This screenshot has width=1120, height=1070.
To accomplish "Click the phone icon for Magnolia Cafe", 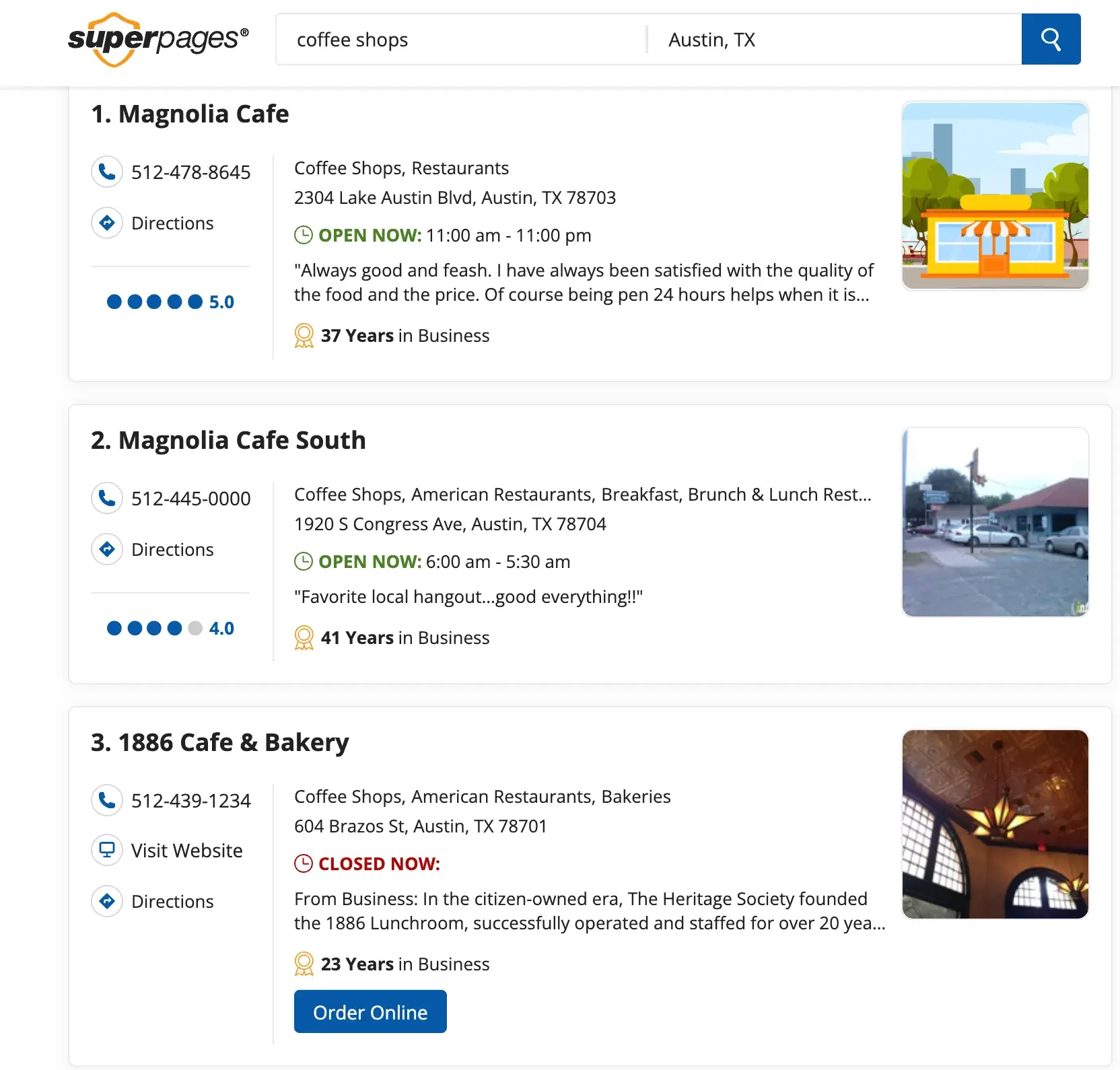I will coord(107,172).
